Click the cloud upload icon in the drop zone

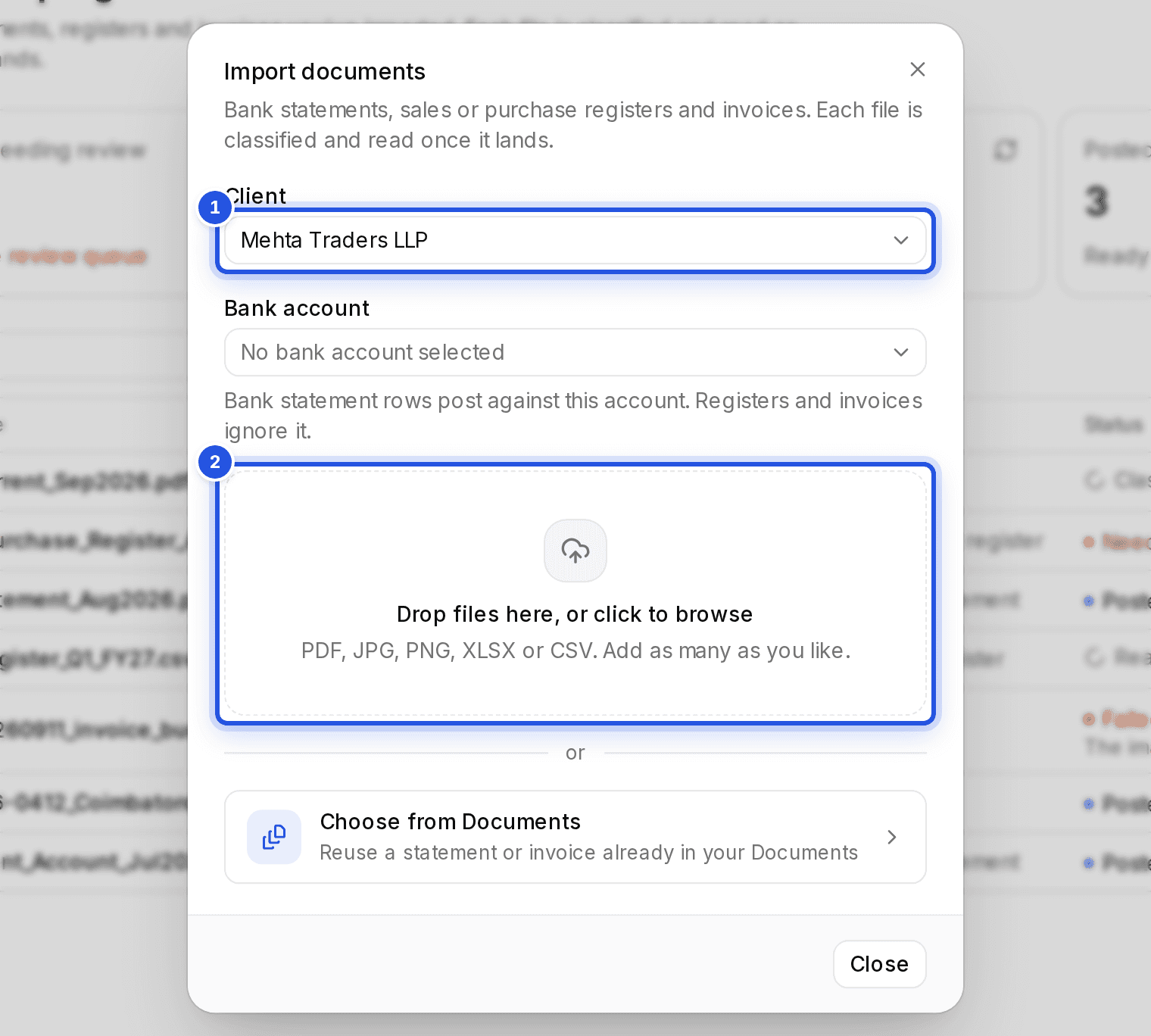575,551
